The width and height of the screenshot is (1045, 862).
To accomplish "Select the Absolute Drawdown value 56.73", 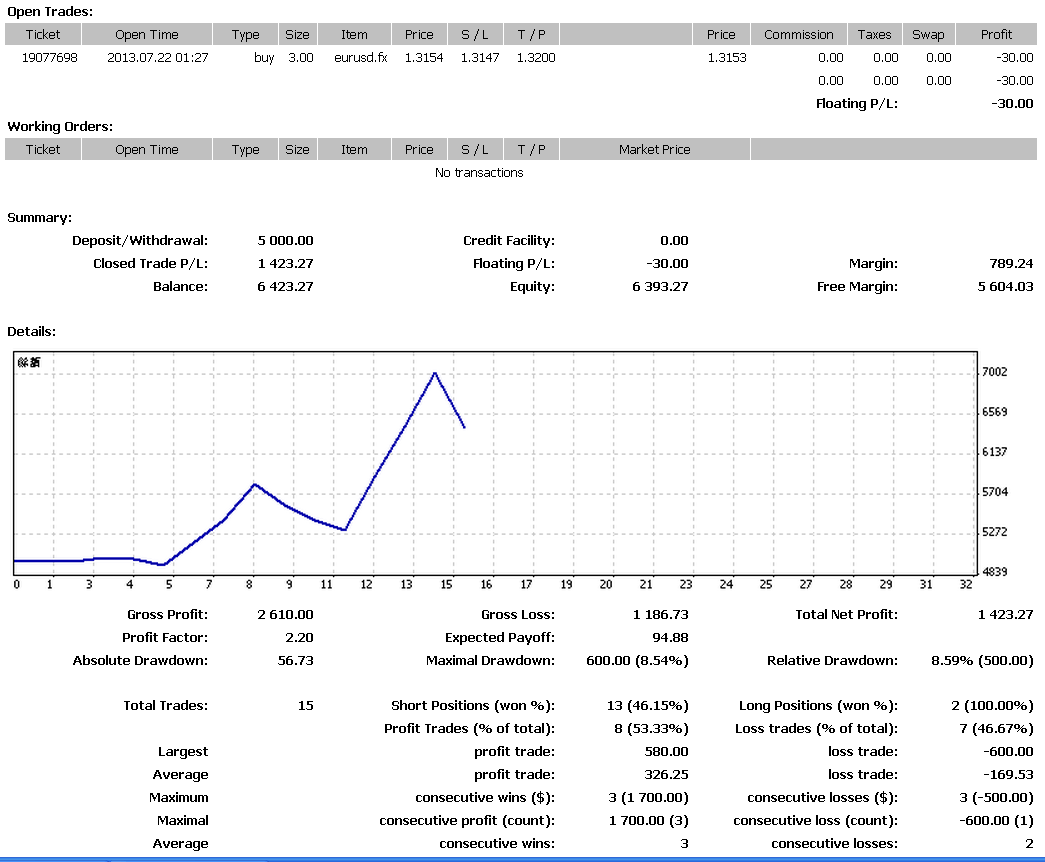I will tap(295, 661).
